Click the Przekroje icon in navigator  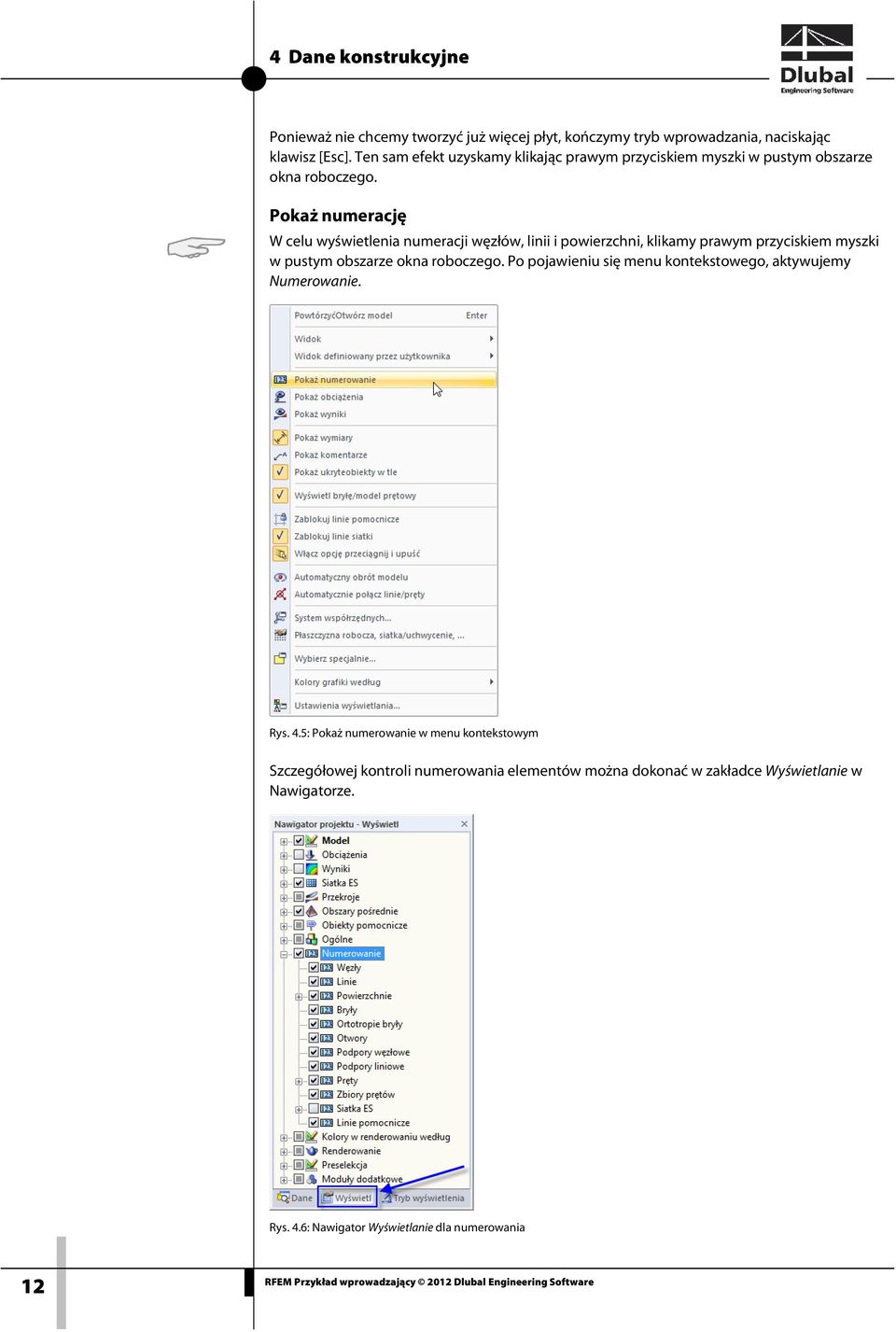coord(312,897)
